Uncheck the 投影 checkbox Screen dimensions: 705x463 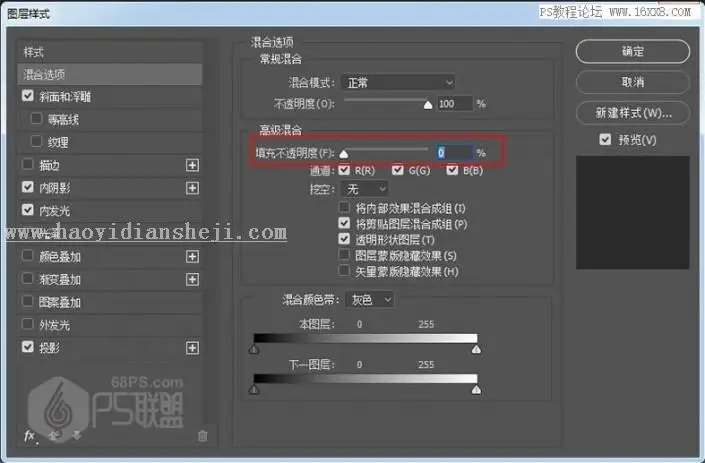coord(28,347)
